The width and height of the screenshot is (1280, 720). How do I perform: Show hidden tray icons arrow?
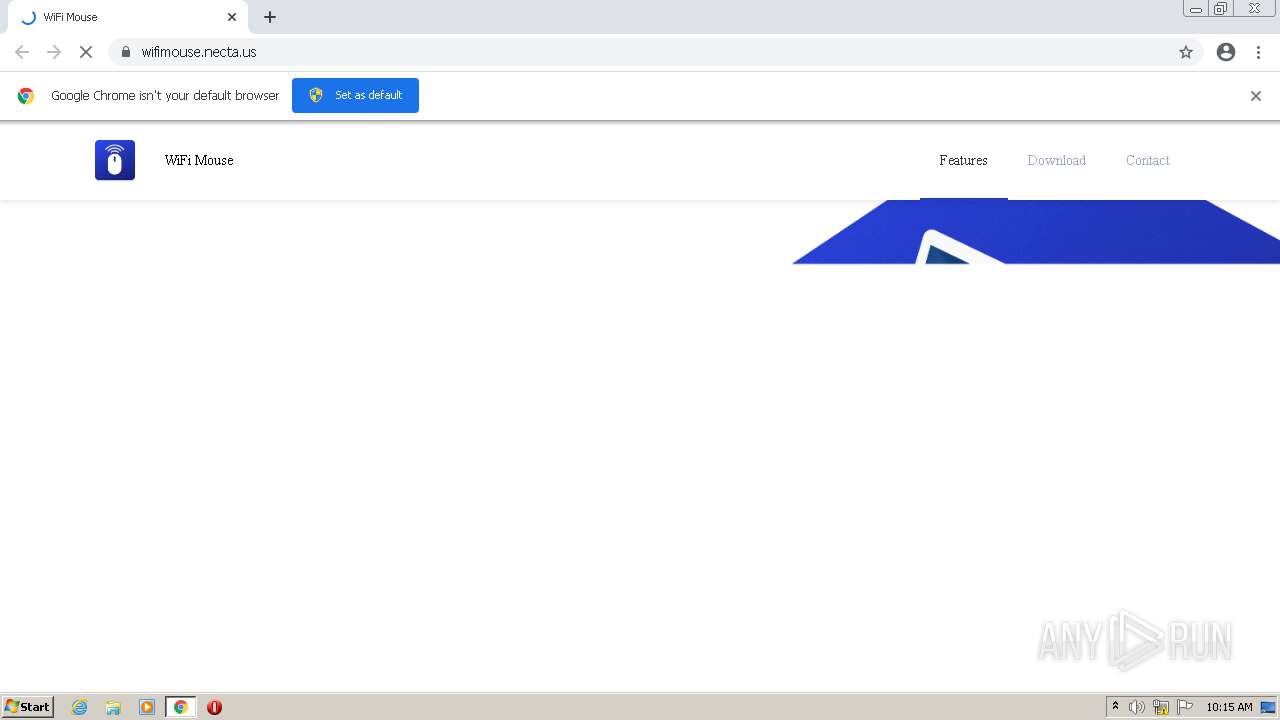[1115, 707]
